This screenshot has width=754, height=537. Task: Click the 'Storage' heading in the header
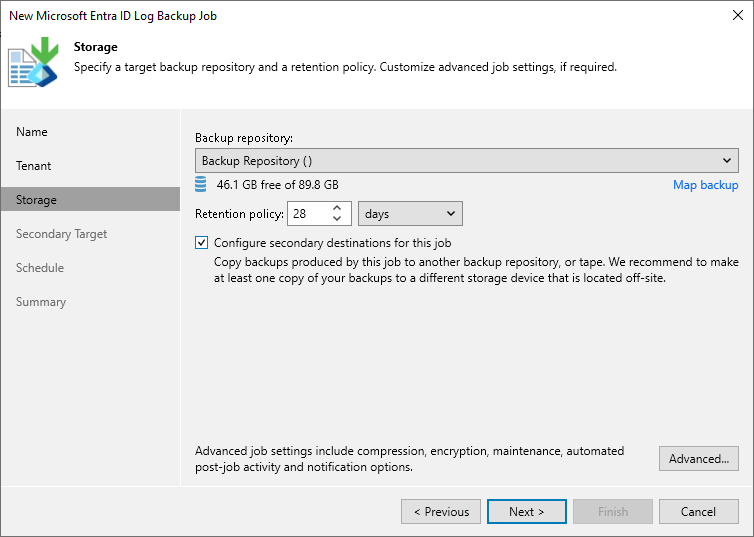tap(96, 47)
